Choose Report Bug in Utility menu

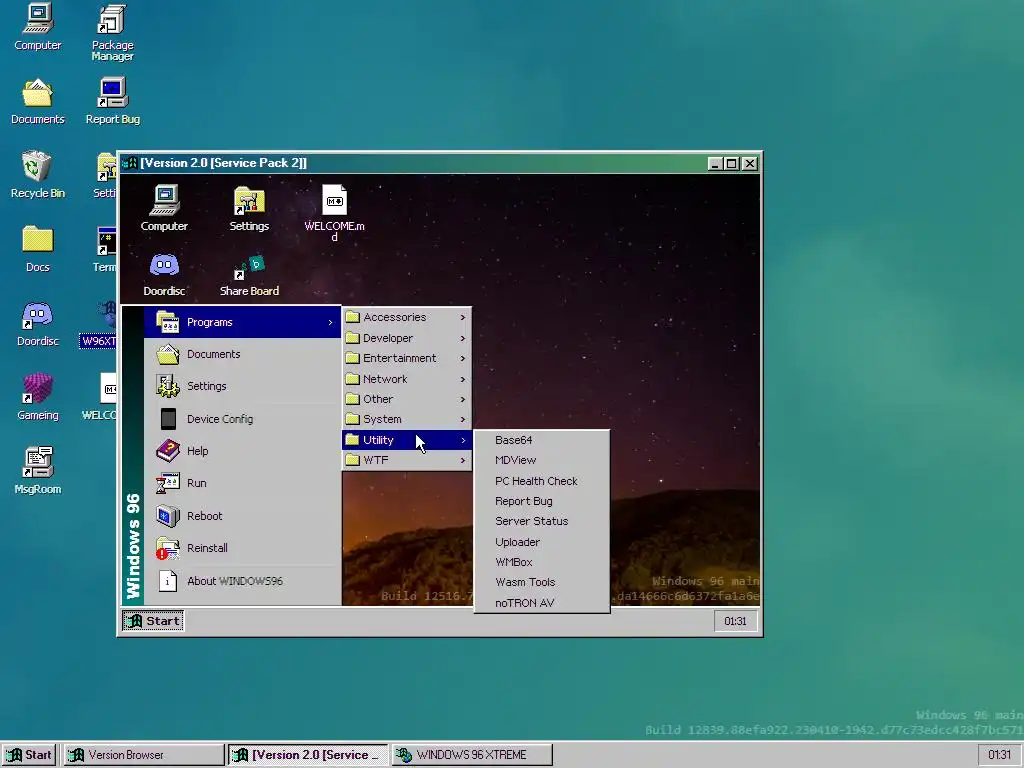coord(542,502)
